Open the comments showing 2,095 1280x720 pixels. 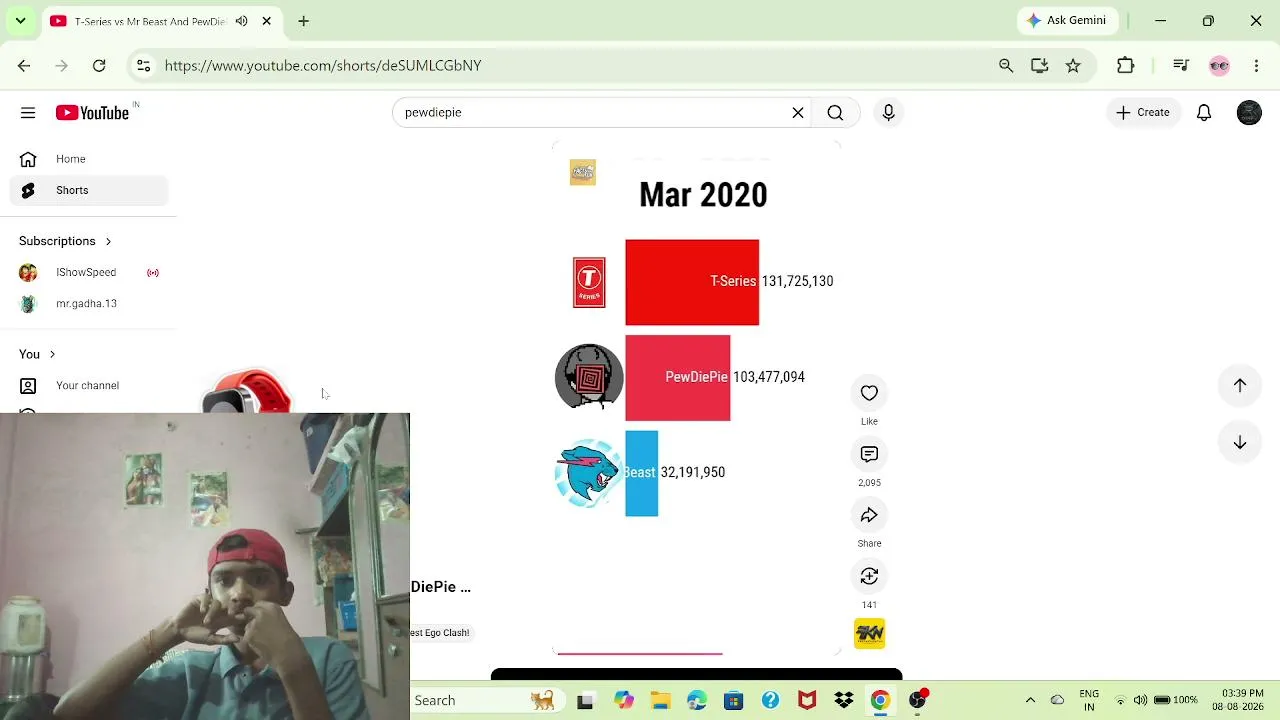point(869,455)
